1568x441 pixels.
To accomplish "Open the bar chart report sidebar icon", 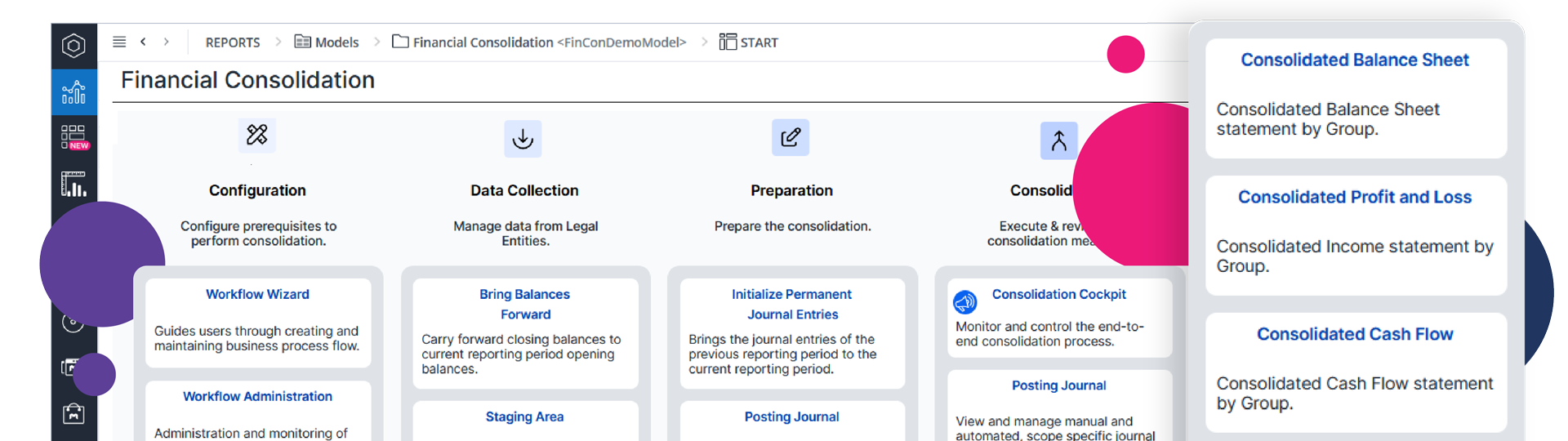I will click(x=73, y=184).
